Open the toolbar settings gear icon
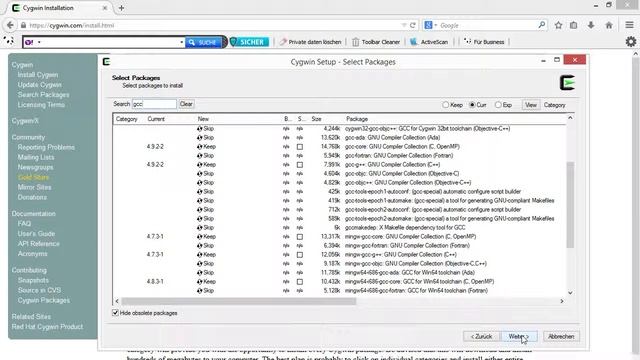 click(631, 42)
